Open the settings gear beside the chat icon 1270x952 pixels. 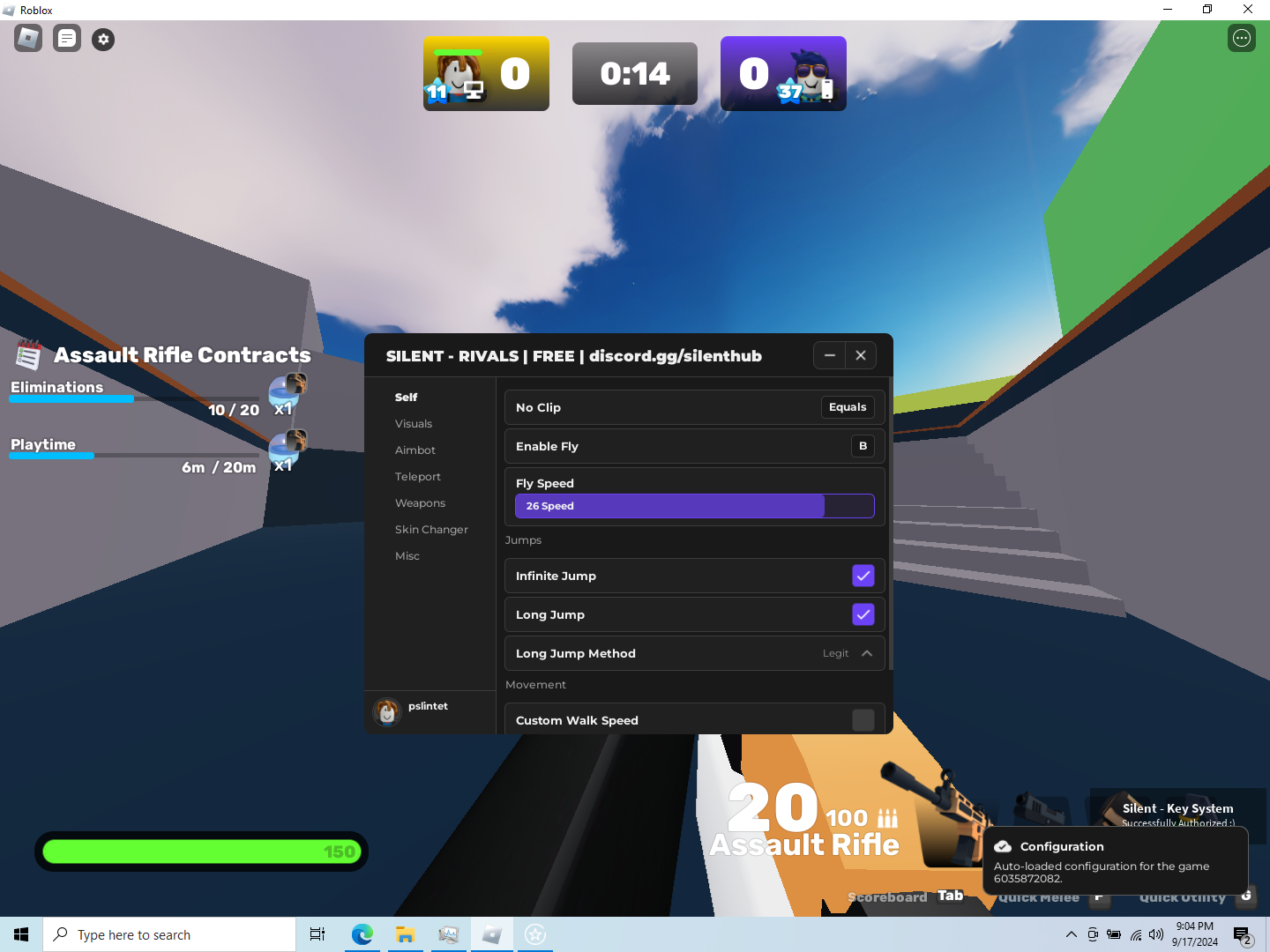point(103,39)
